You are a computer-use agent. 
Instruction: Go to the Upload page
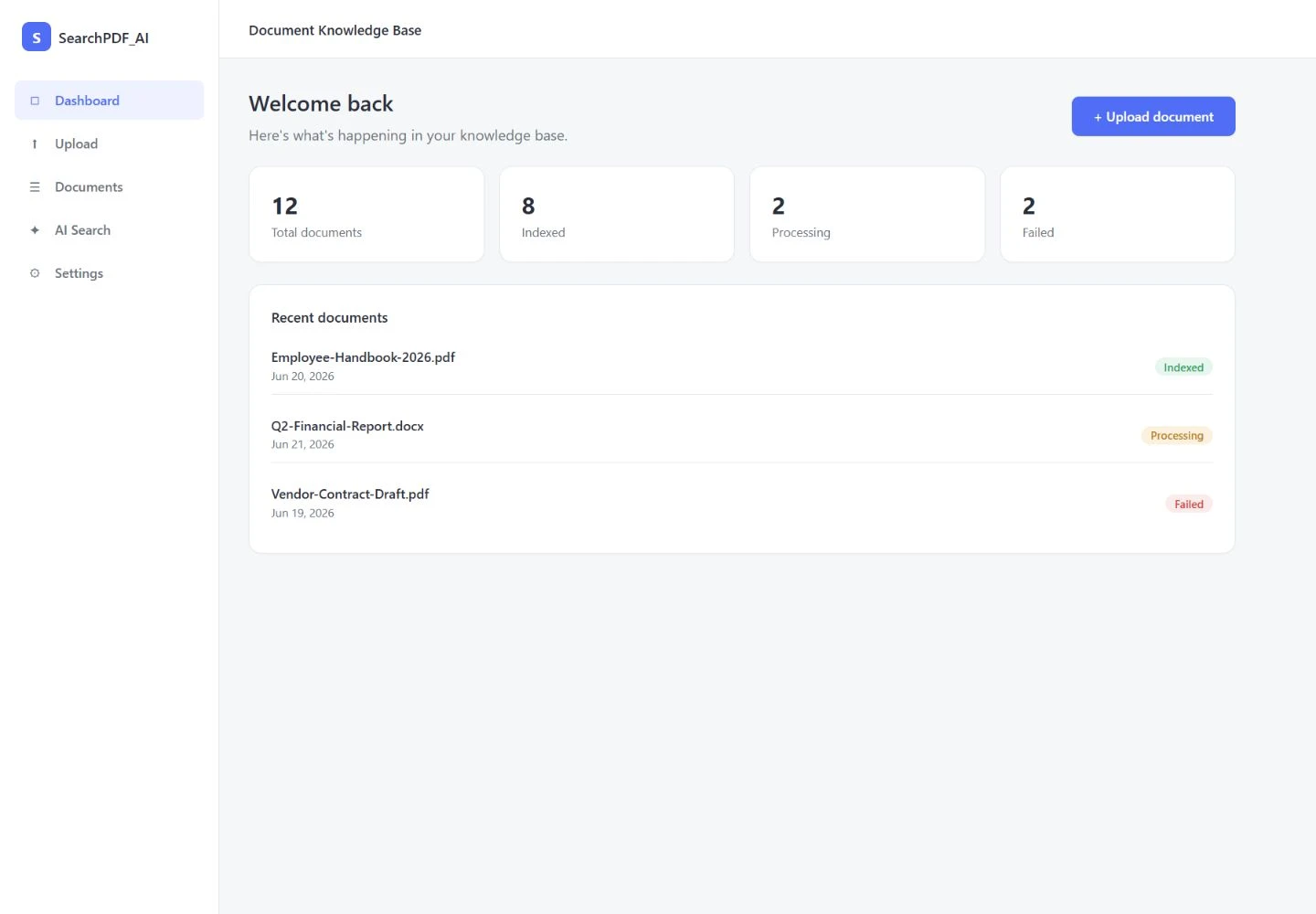coord(110,143)
